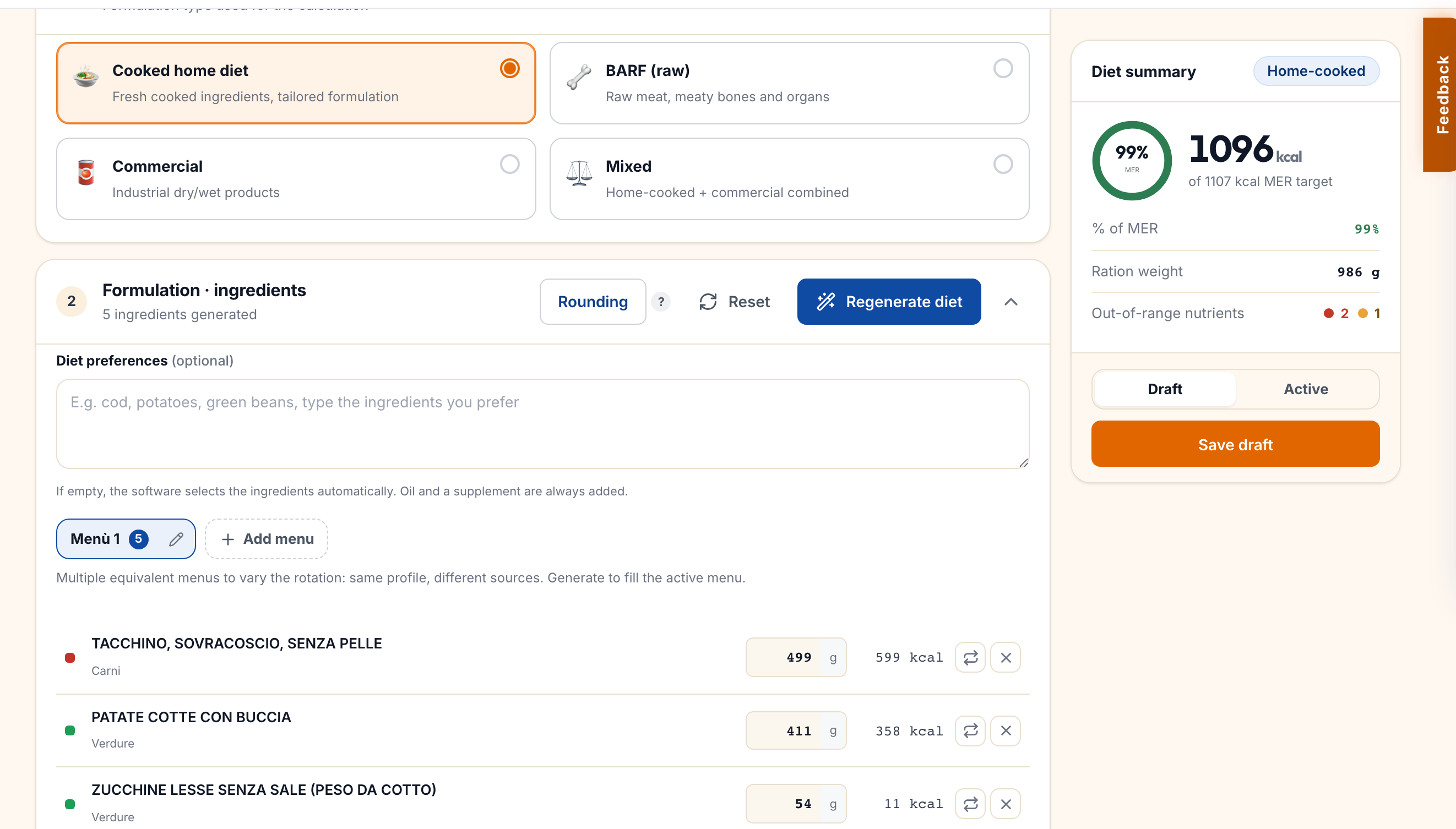Viewport: 1456px width, 829px height.
Task: Set diet status to Draft
Action: coord(1165,389)
